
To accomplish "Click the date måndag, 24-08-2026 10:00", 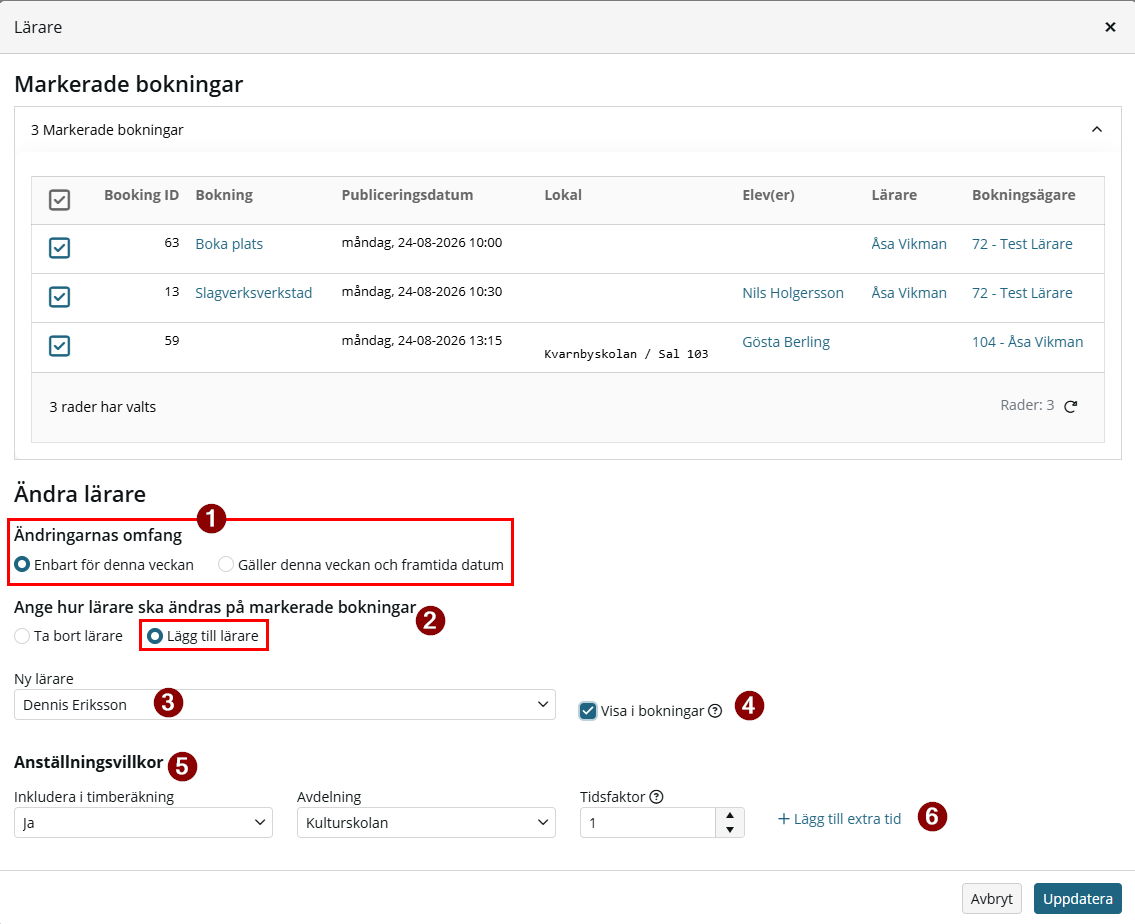I will (x=422, y=242).
